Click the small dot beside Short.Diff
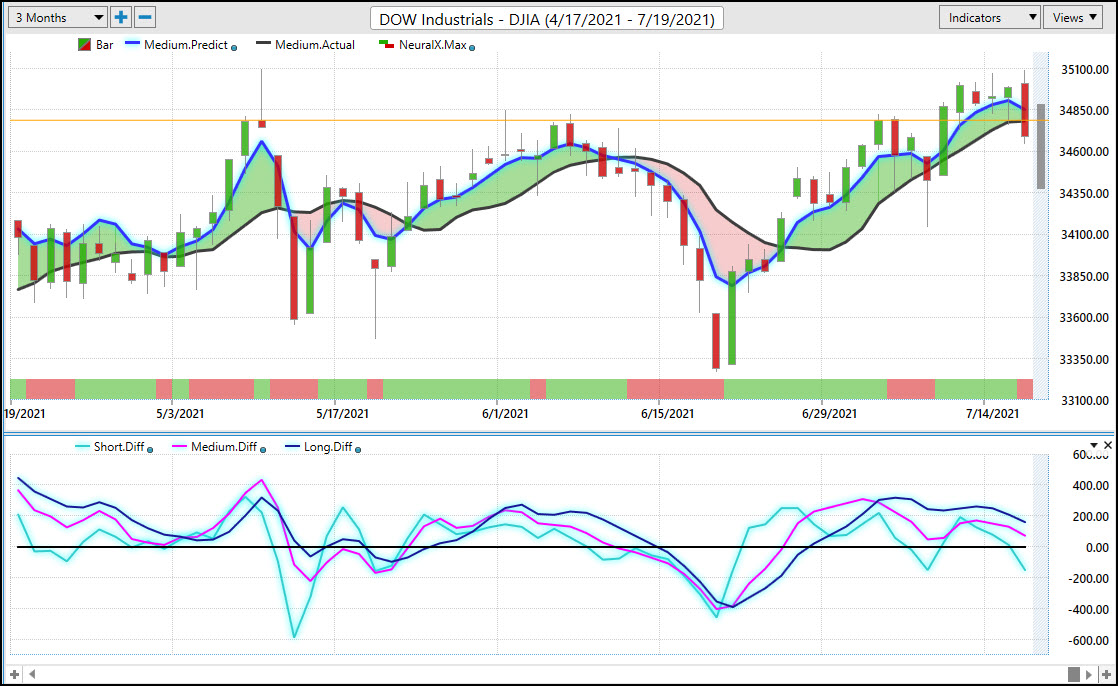This screenshot has width=1118, height=686. [150, 450]
